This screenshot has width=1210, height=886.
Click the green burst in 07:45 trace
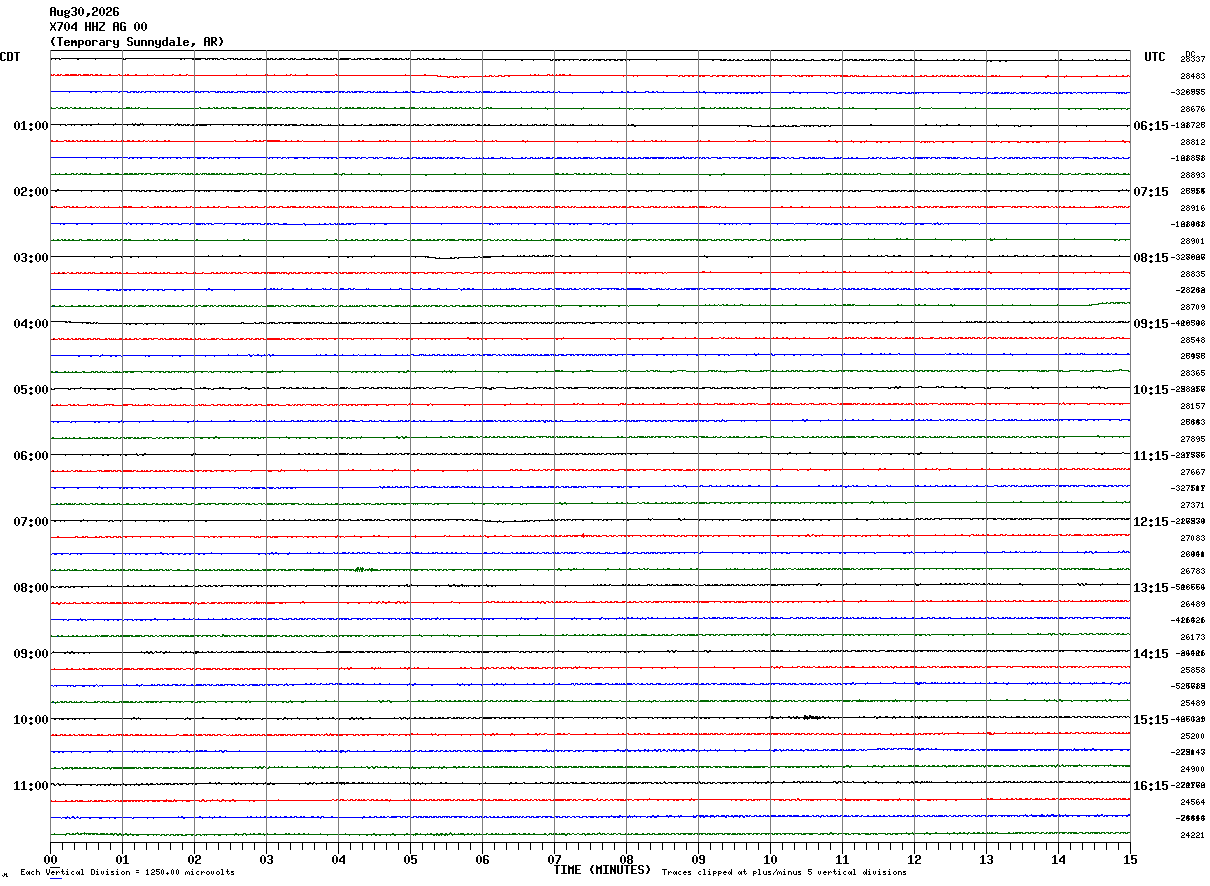tap(365, 569)
